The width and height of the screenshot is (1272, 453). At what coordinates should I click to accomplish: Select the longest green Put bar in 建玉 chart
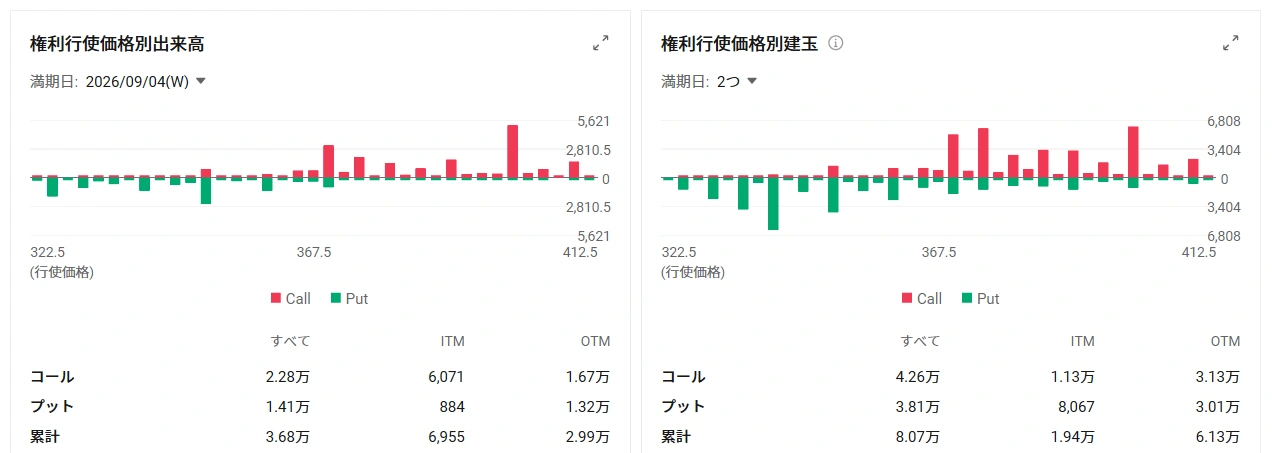773,204
